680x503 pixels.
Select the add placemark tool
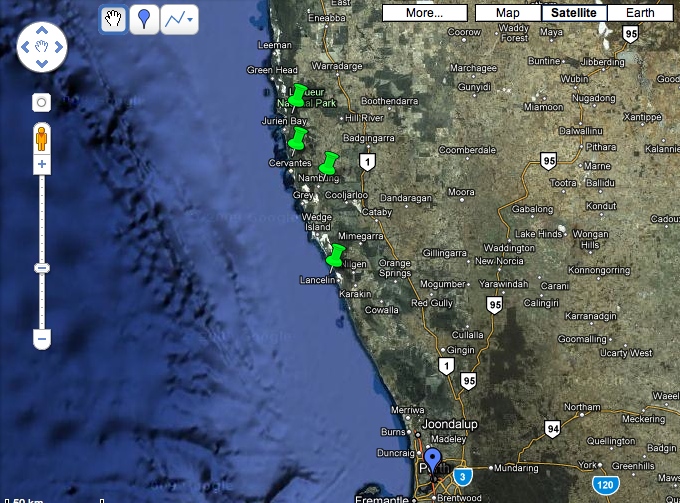(145, 19)
